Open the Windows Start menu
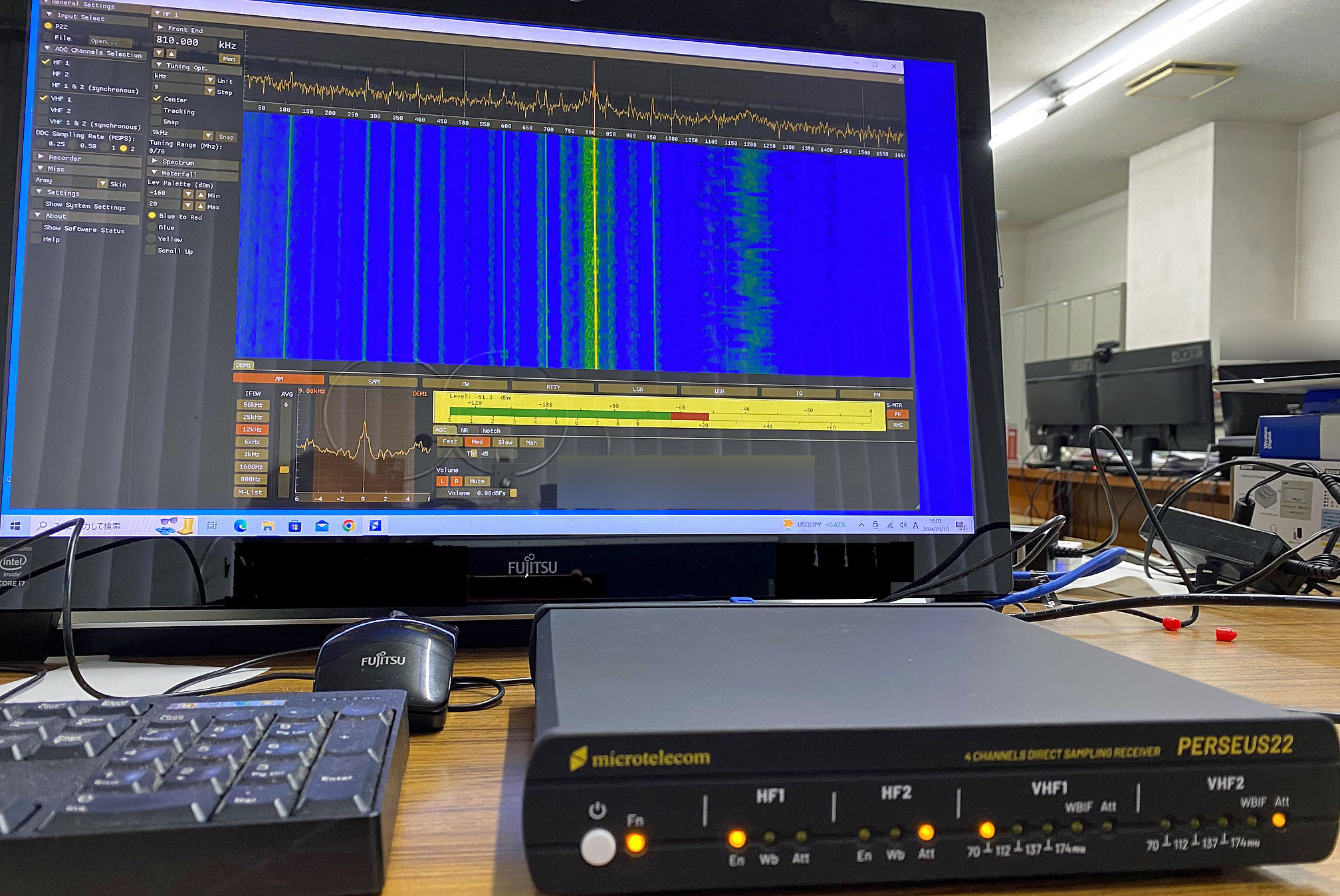This screenshot has width=1340, height=896. click(15, 526)
